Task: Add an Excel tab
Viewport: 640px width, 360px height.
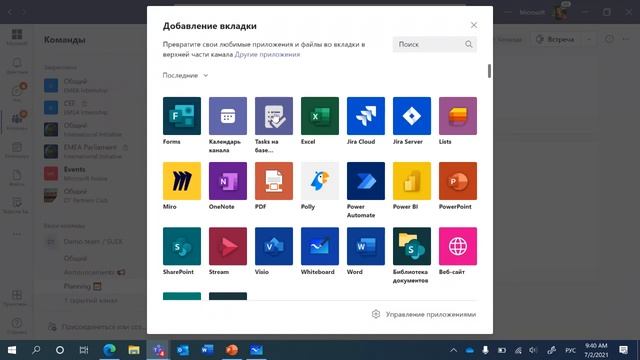Action: (x=320, y=116)
